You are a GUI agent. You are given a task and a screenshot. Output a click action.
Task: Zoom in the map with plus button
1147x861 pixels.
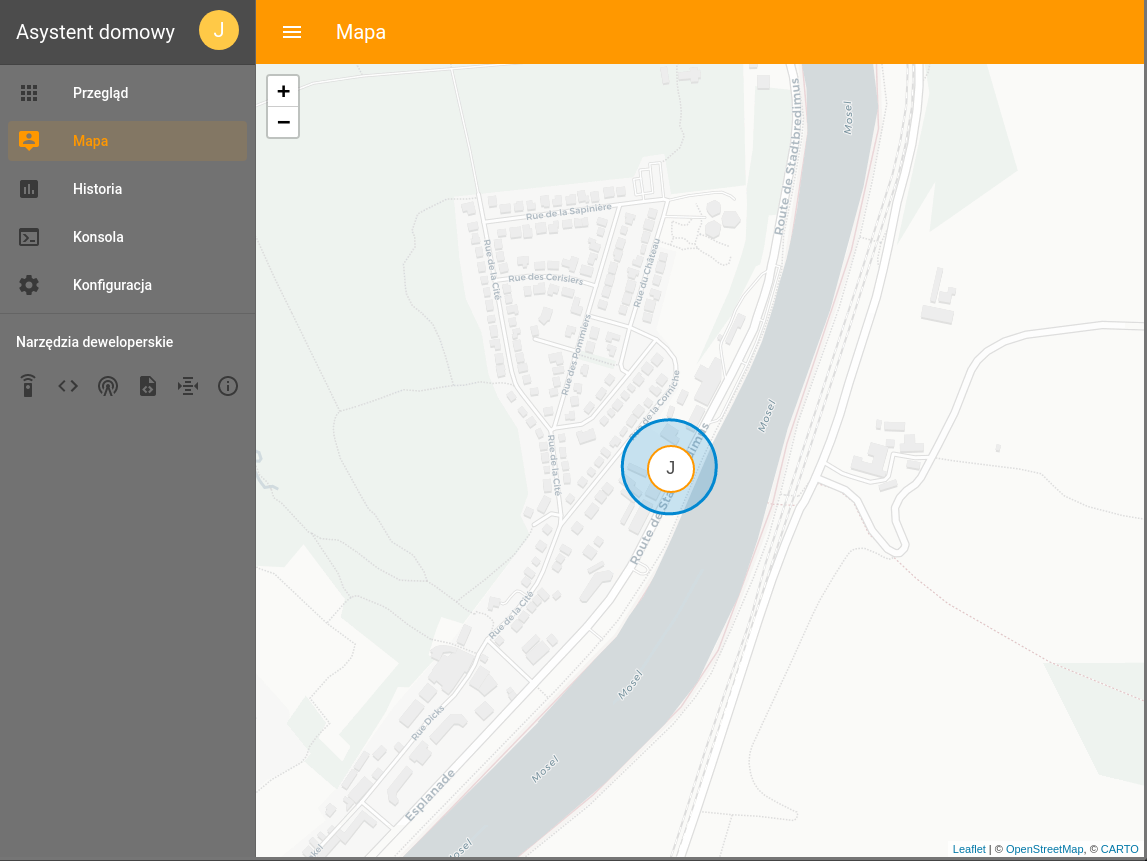coord(283,91)
